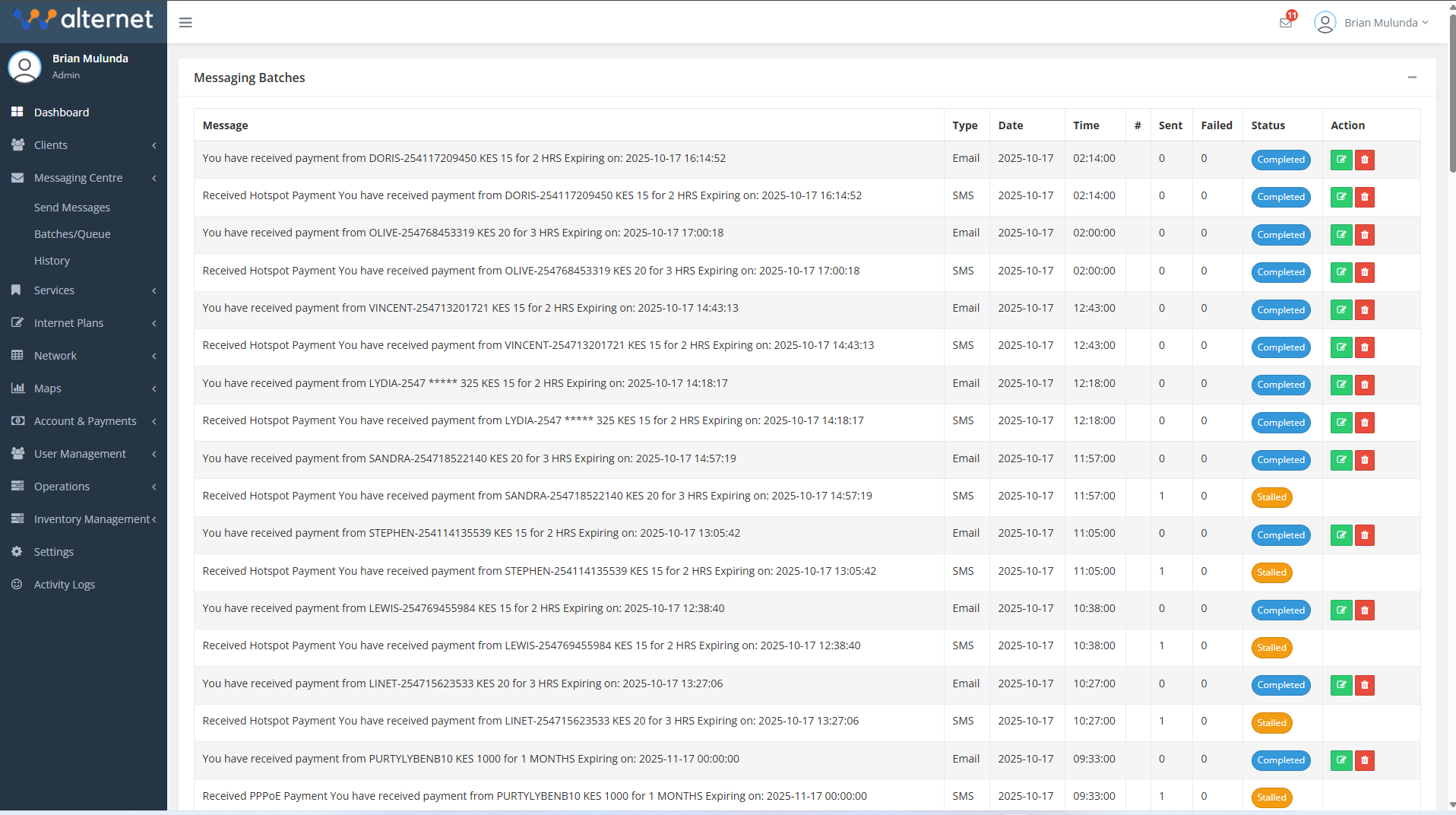
Task: Click edit icon for OLIVE SMS batch
Action: click(1341, 272)
